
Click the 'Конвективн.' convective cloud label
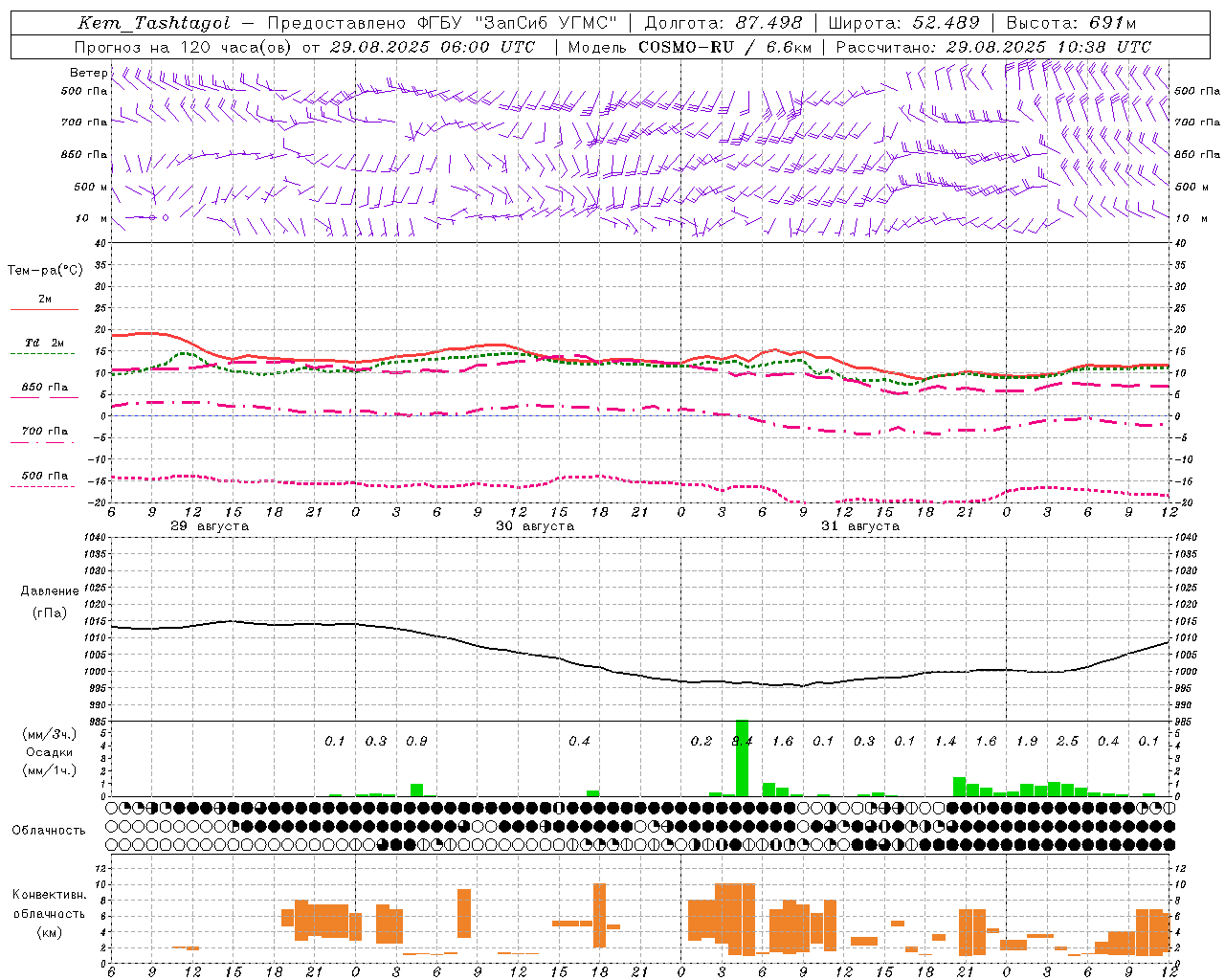click(x=49, y=895)
